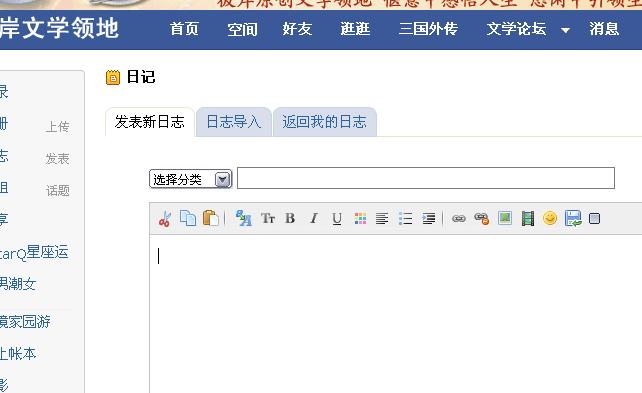Open the 返回我的日志 tab

324,122
